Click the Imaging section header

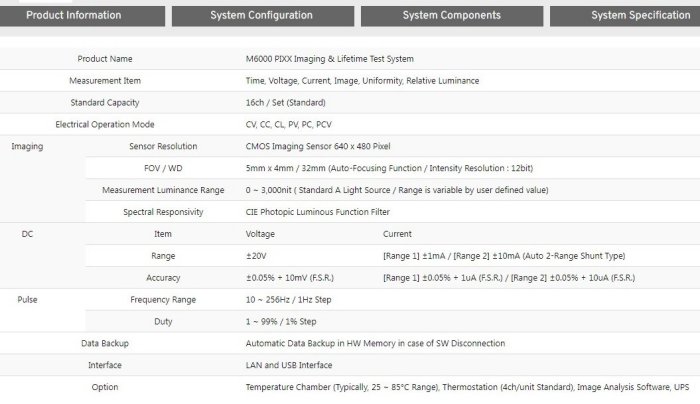pyautogui.click(x=27, y=146)
